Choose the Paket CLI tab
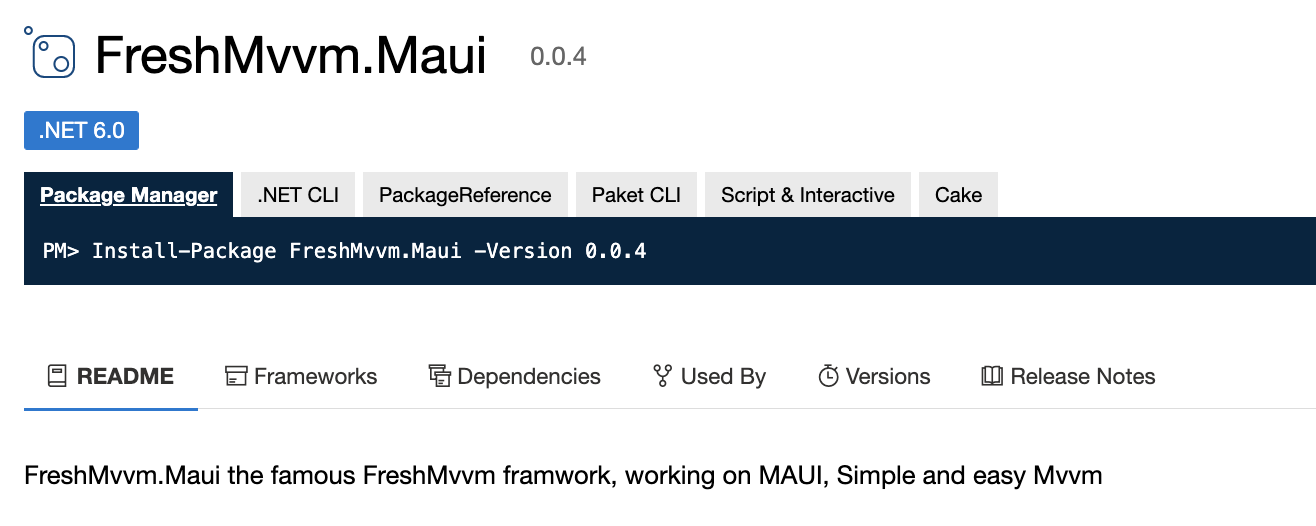 [636, 195]
